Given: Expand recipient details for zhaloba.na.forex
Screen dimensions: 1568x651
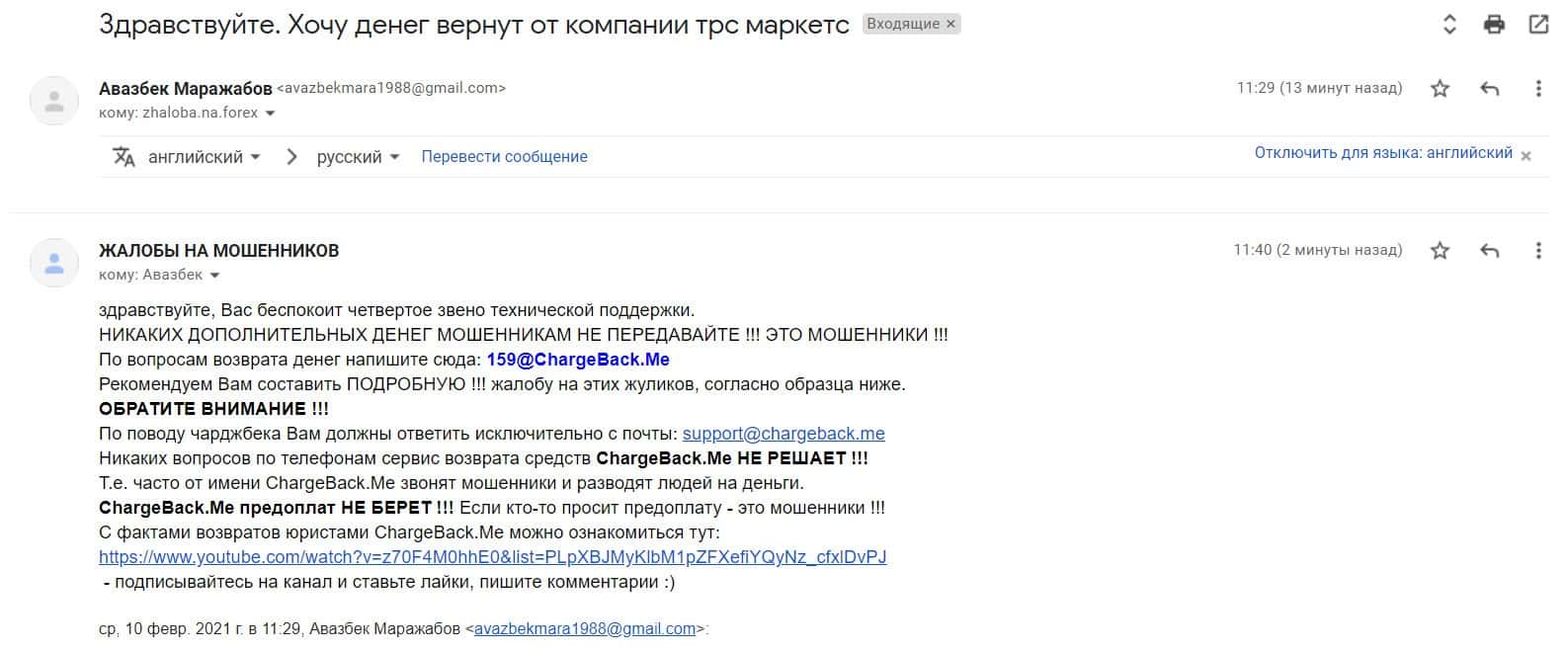Looking at the screenshot, I should (270, 114).
